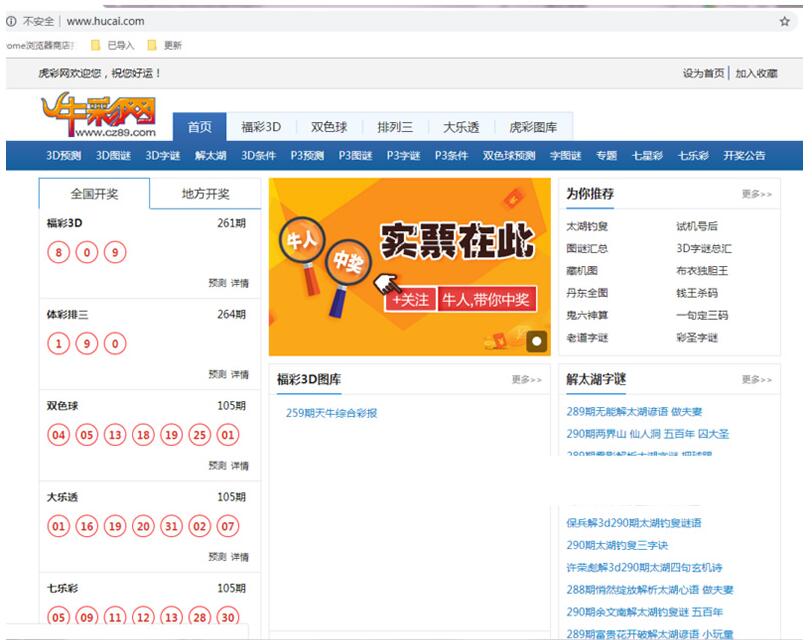Click the 加入收藏 link at top right

(756, 72)
